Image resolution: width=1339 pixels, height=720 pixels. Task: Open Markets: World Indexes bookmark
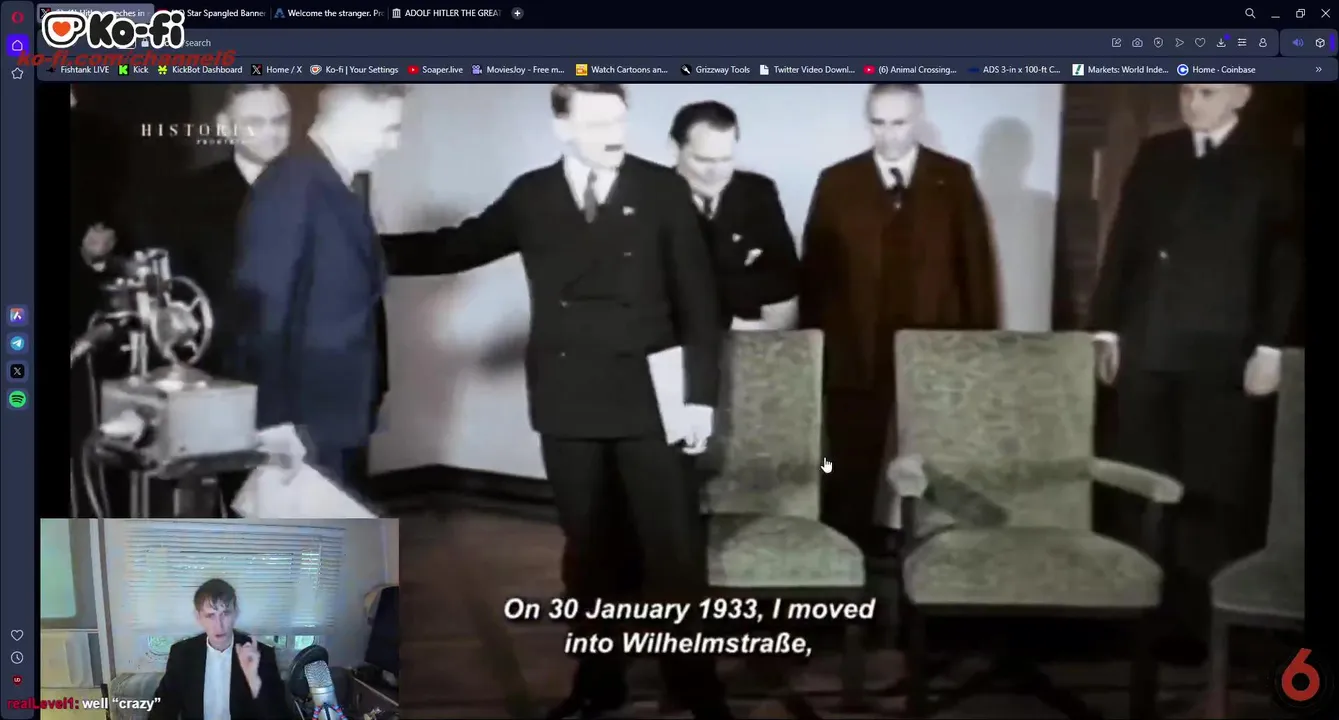tap(1120, 70)
